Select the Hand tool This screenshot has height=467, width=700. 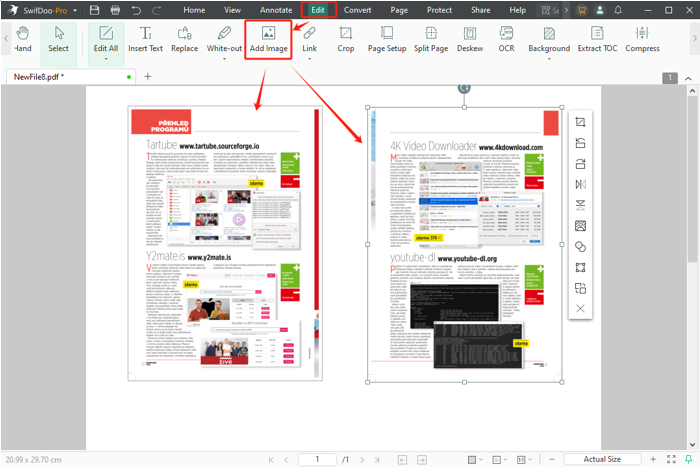tap(22, 40)
